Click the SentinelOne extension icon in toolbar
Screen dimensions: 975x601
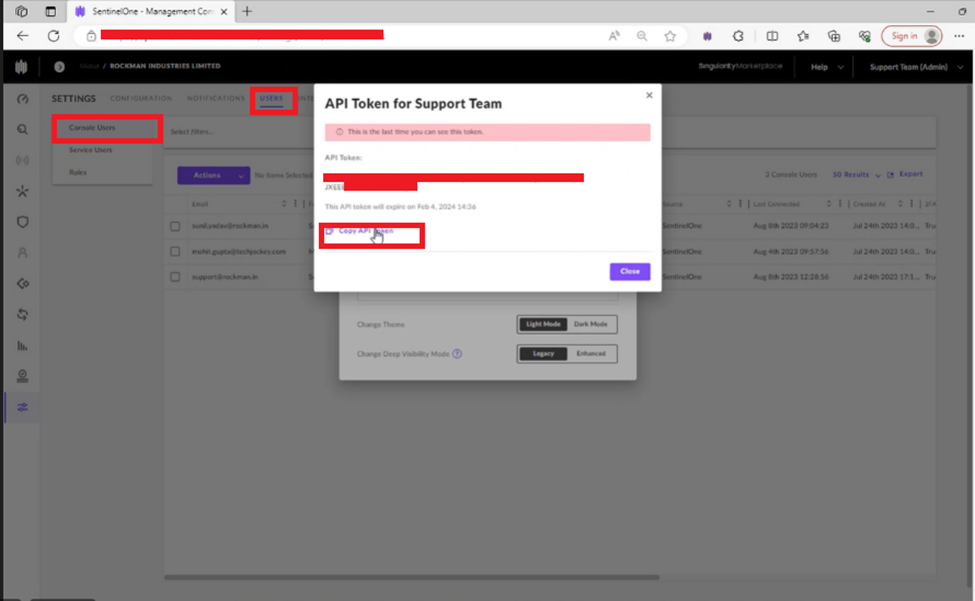point(707,36)
